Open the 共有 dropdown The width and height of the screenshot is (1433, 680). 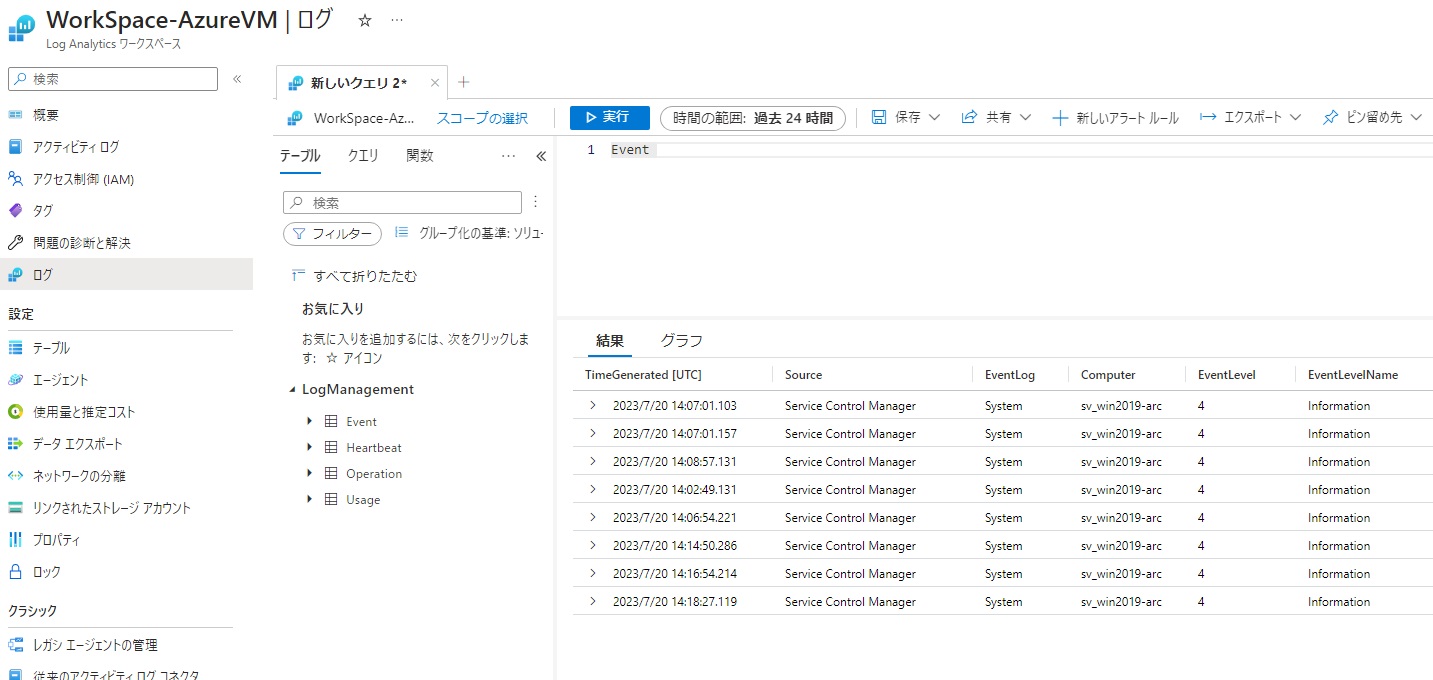pos(996,118)
